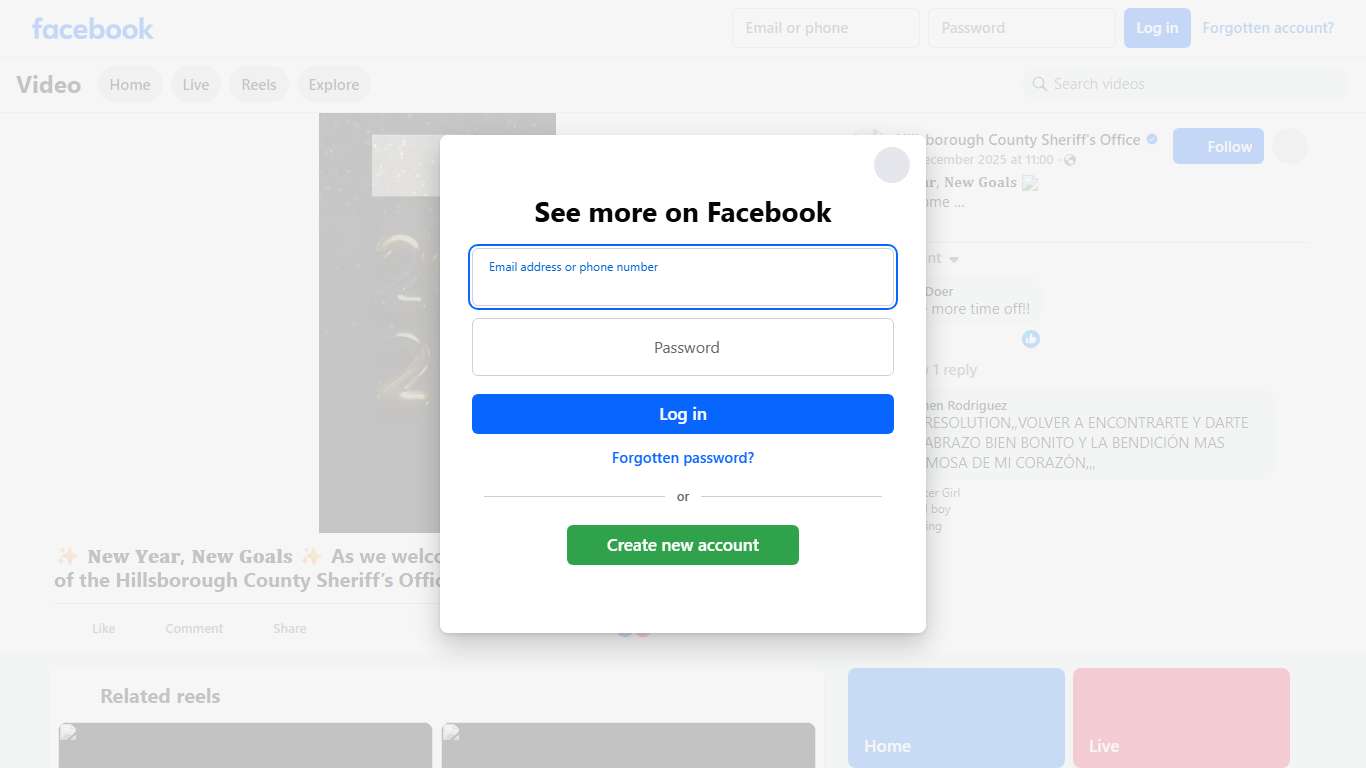Expand the comment sorting dropdown arrow
This screenshot has height=768, width=1366.
(954, 259)
